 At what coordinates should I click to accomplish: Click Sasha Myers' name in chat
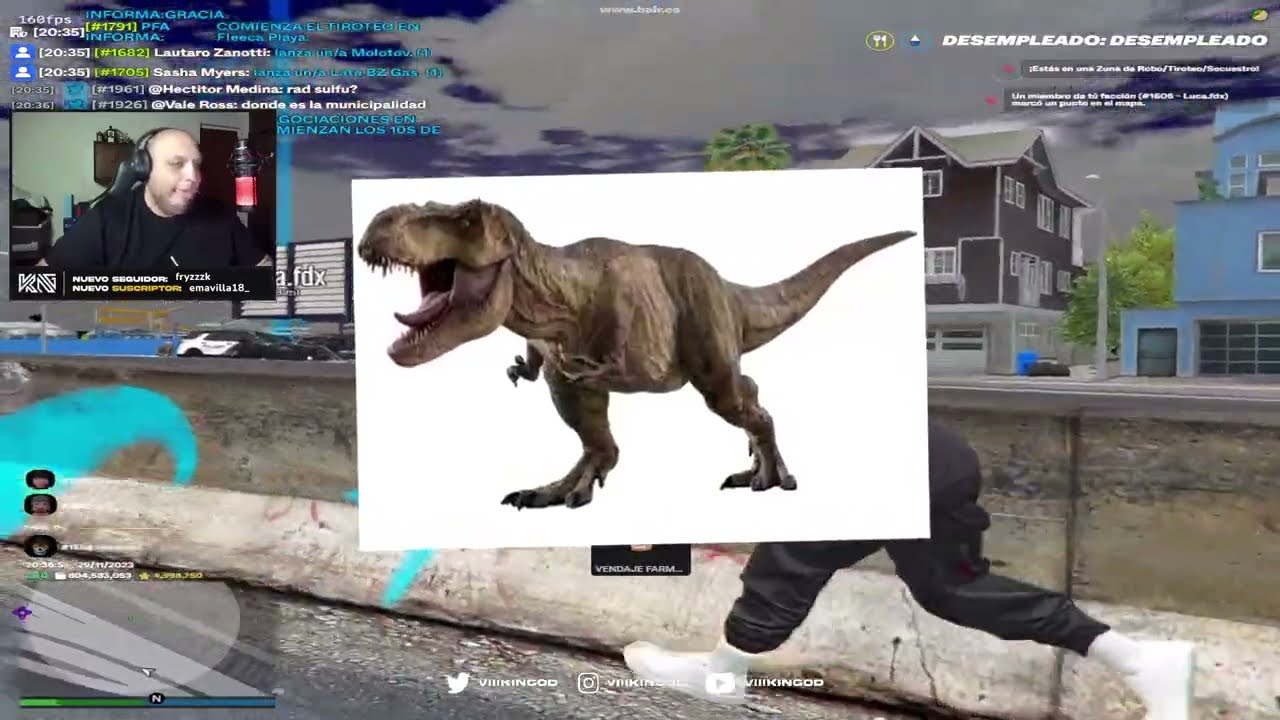[200, 72]
